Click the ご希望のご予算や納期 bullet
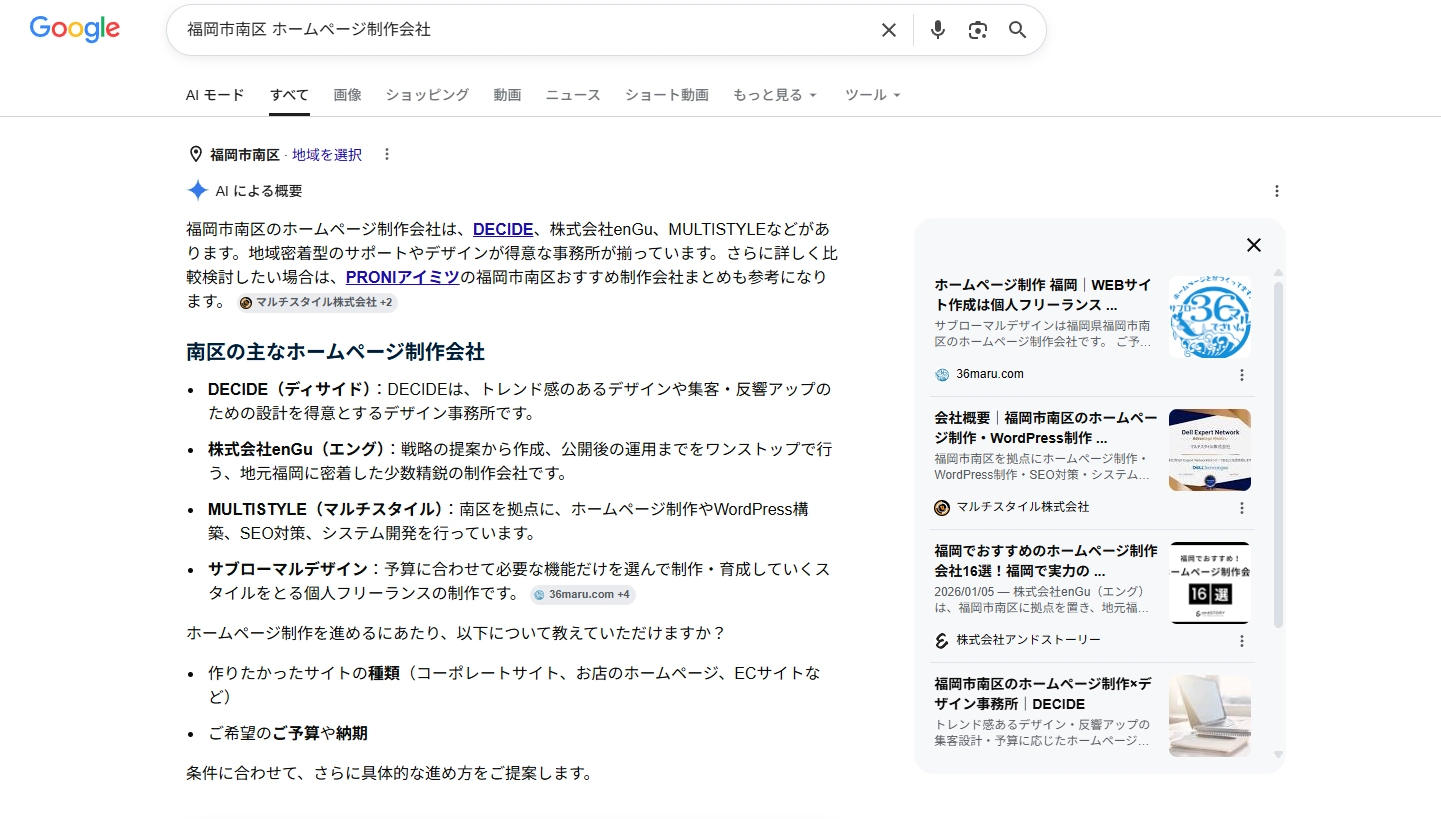Viewport: 1441px width, 819px height. [x=288, y=733]
